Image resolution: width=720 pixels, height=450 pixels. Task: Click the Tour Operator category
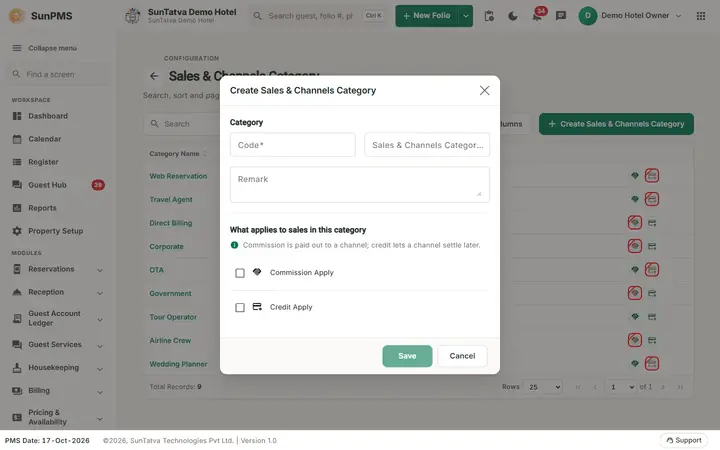(x=173, y=317)
